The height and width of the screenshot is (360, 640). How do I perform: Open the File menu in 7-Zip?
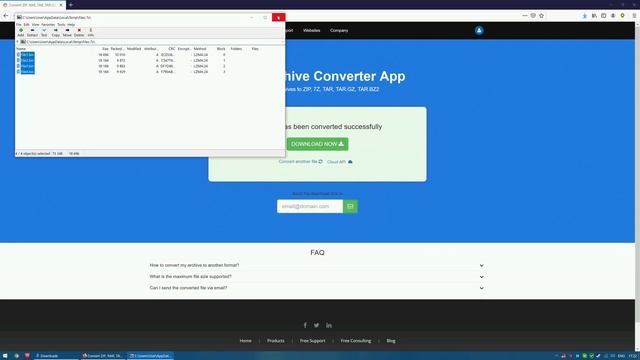coord(19,24)
